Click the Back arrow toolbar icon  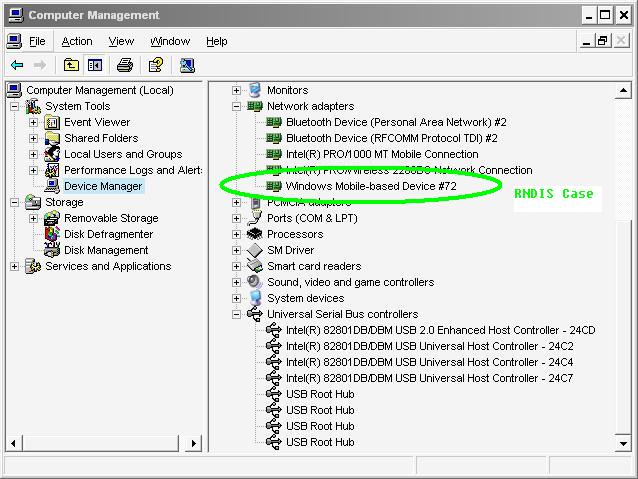coord(17,65)
